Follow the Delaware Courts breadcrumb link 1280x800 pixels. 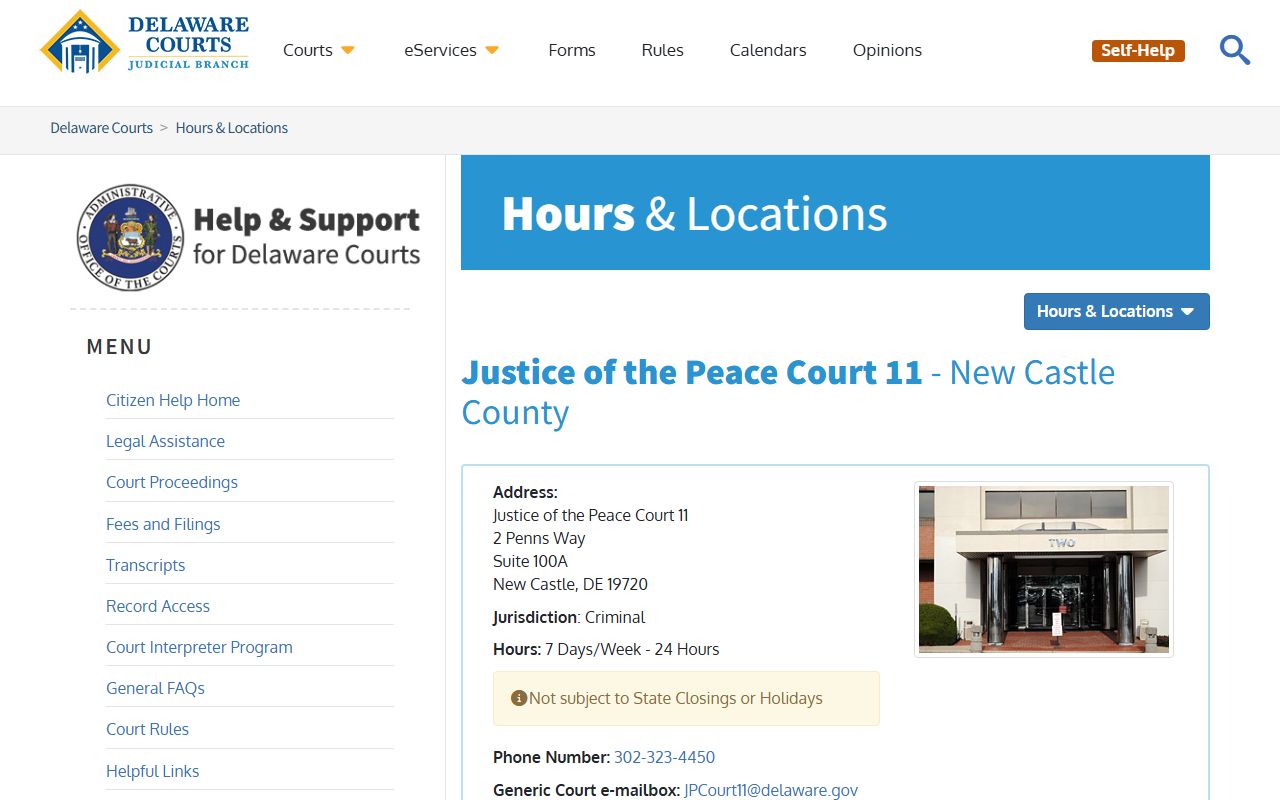click(x=102, y=128)
